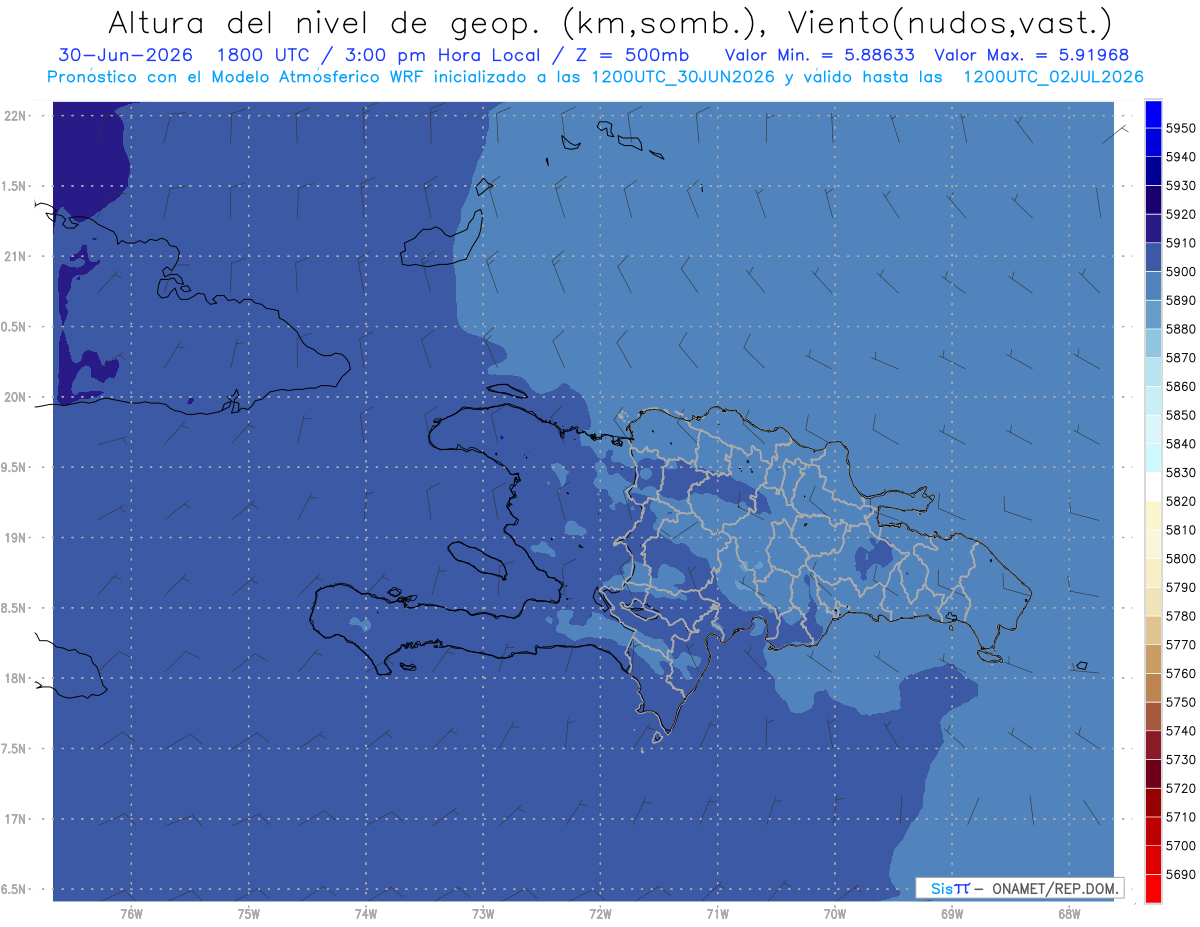
Task: Click the 'SisPI - ONAMET/REP.DOM.' credit box
Action: [1020, 888]
